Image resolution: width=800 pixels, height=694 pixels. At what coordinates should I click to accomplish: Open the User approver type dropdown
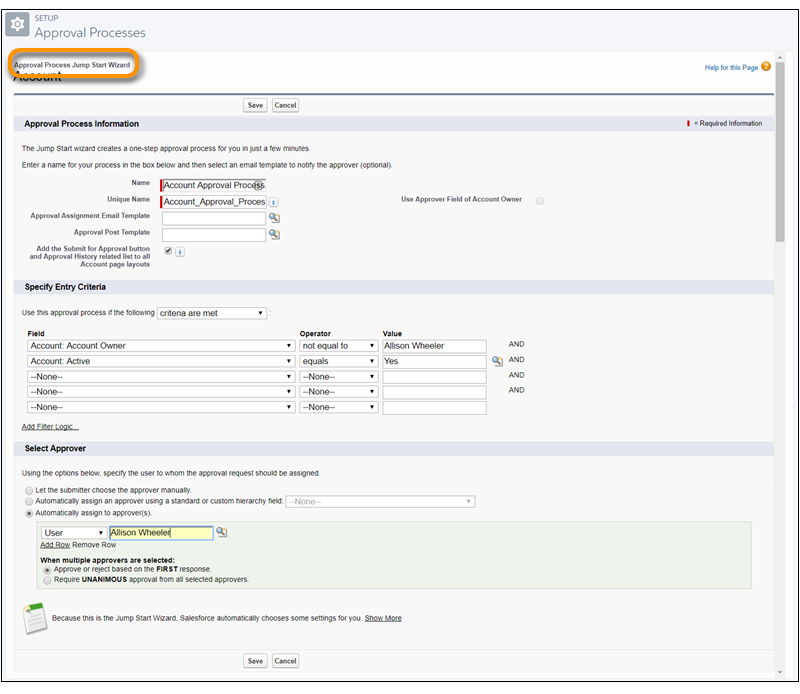[x=74, y=533]
